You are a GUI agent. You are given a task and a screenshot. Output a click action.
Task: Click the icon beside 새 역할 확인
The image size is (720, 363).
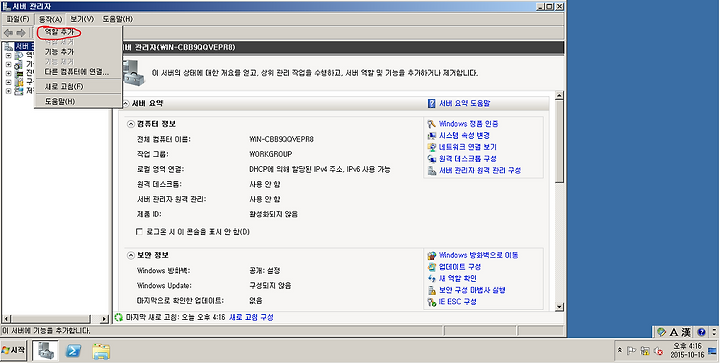(432, 279)
